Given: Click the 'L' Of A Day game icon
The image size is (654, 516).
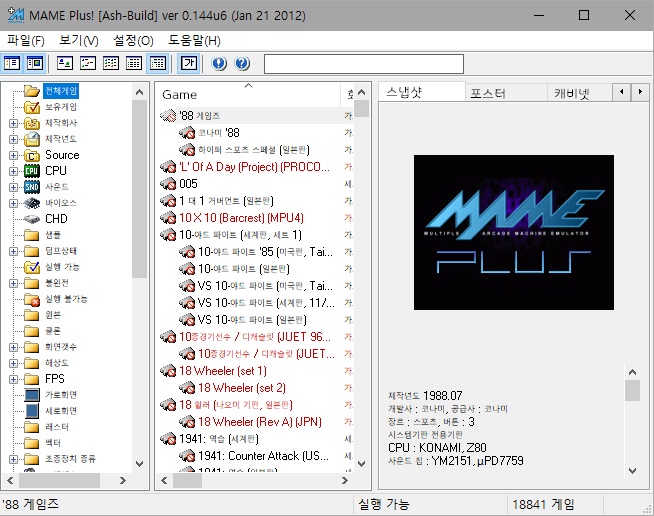Looking at the screenshot, I should 168,167.
